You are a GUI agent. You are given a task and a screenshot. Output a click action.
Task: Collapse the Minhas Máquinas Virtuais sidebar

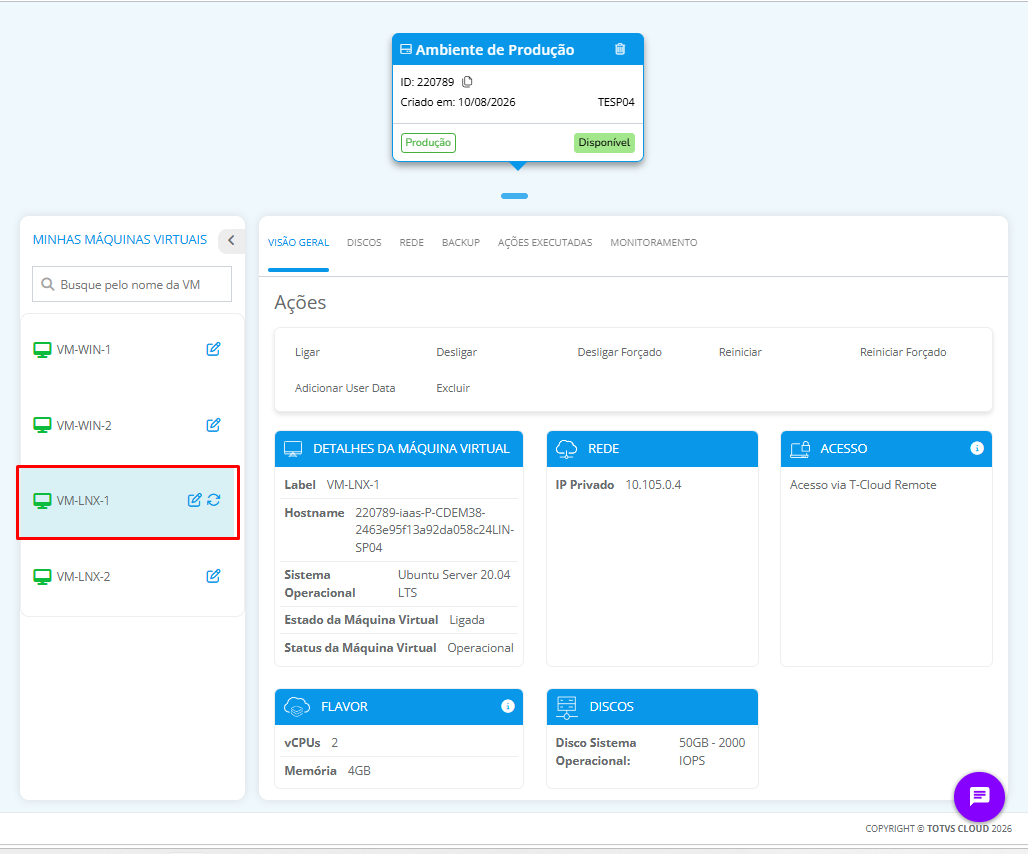[231, 241]
